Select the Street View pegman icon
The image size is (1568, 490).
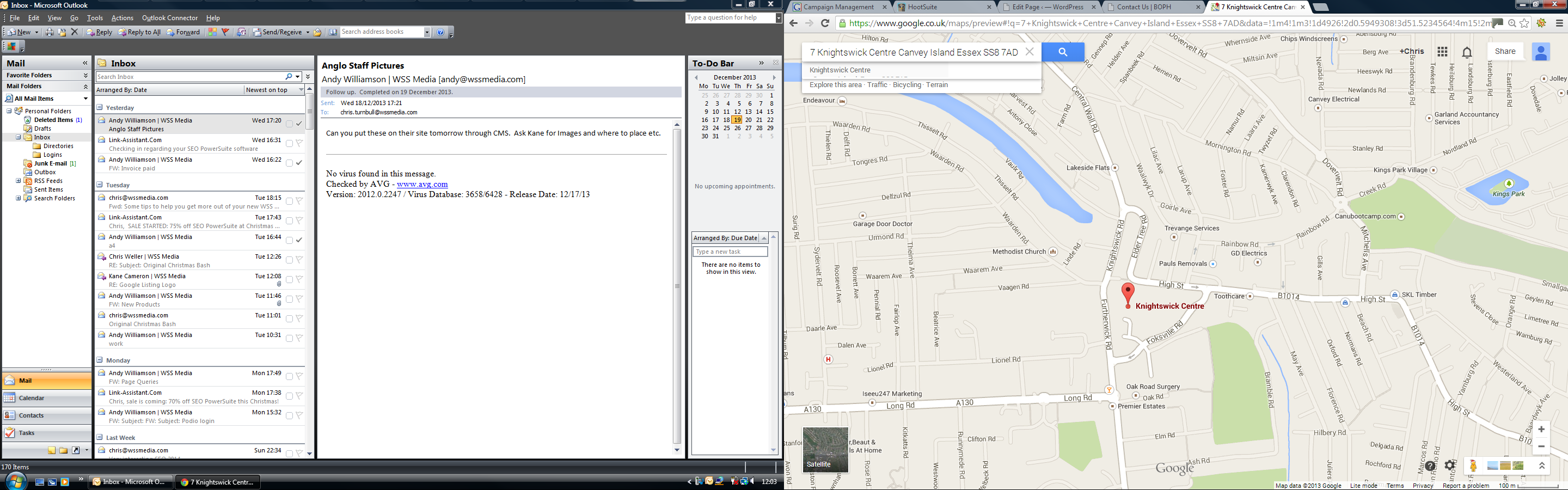[x=1473, y=465]
